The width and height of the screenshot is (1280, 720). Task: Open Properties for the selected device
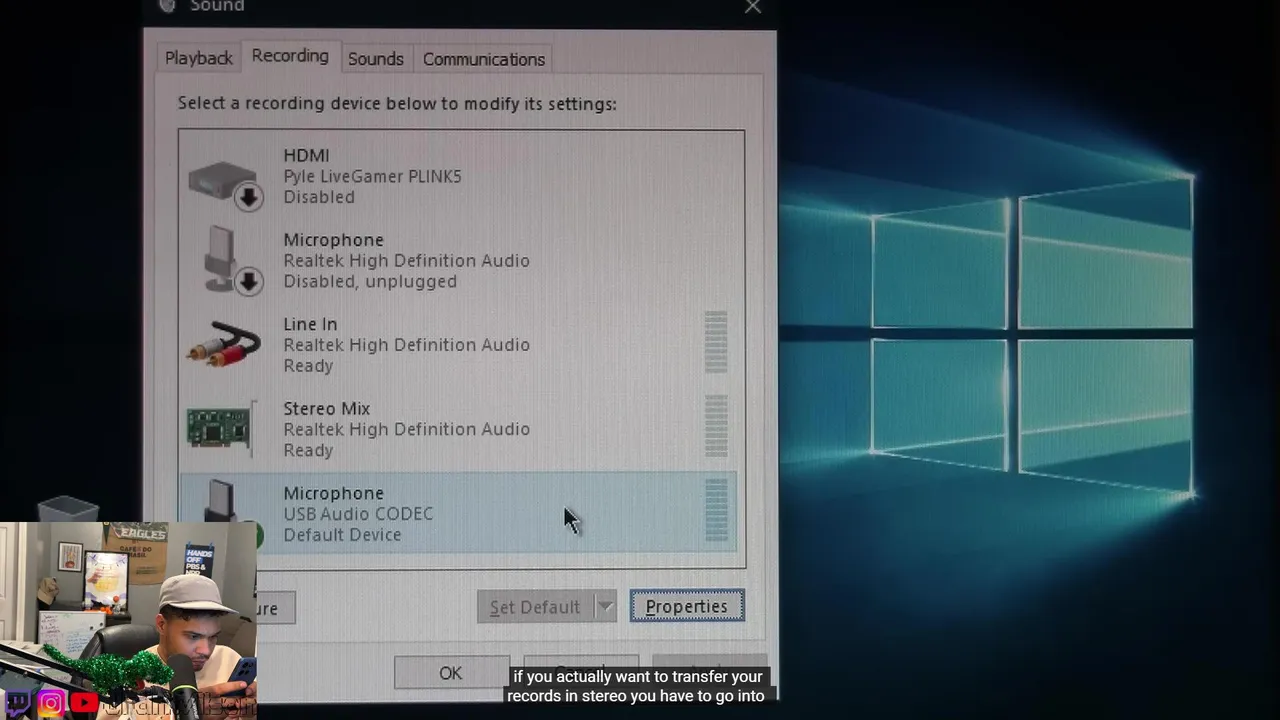[687, 606]
